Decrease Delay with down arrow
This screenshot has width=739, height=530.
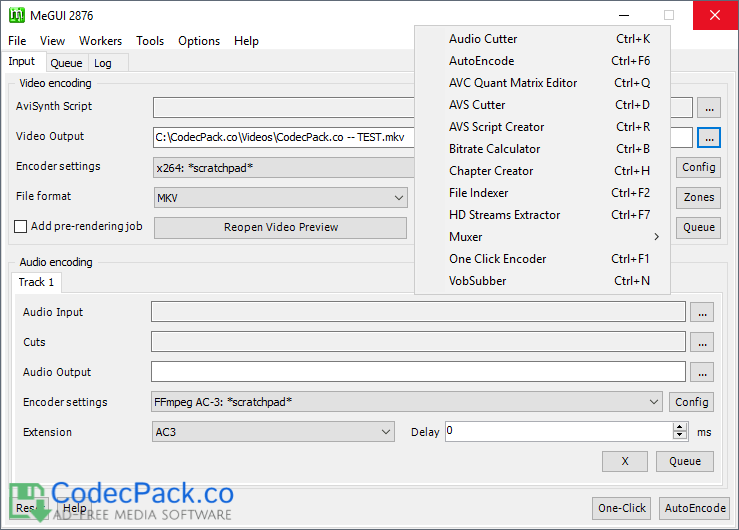point(680,436)
